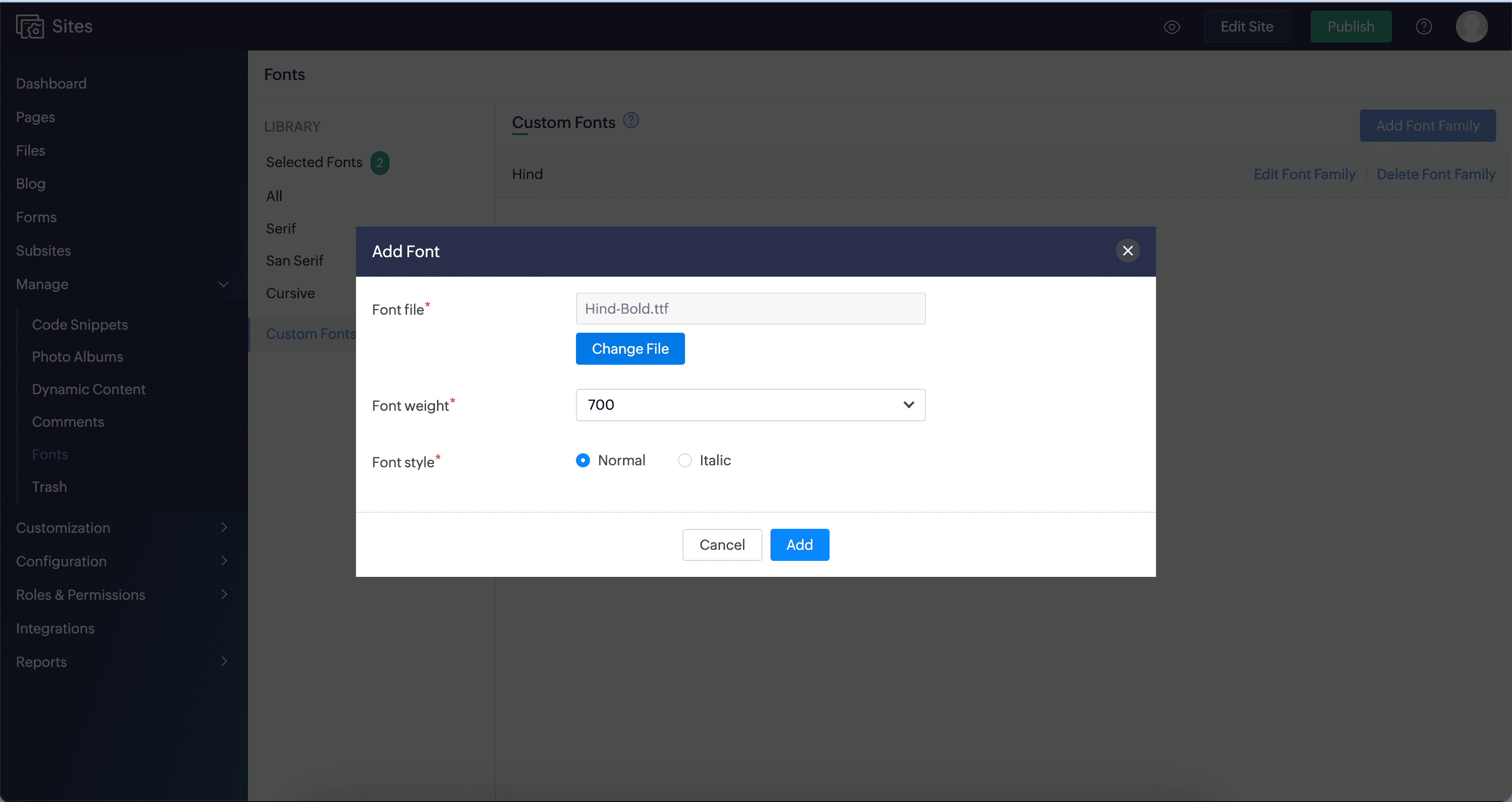Click the Selected Fonts count badge
Image resolution: width=1512 pixels, height=802 pixels.
pyautogui.click(x=380, y=163)
